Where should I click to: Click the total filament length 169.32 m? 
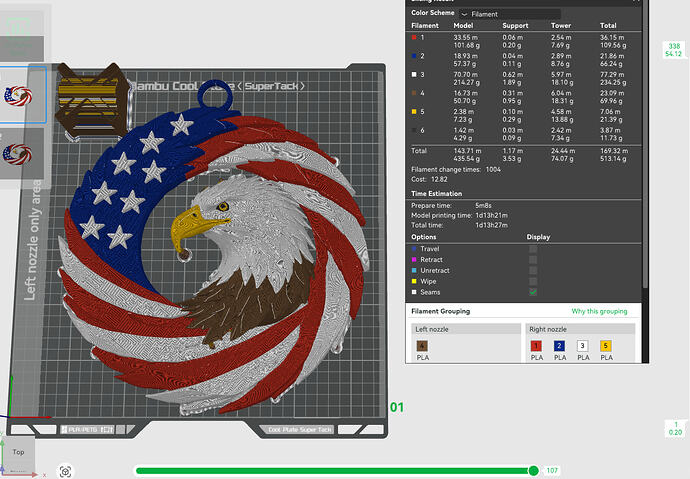coord(614,151)
